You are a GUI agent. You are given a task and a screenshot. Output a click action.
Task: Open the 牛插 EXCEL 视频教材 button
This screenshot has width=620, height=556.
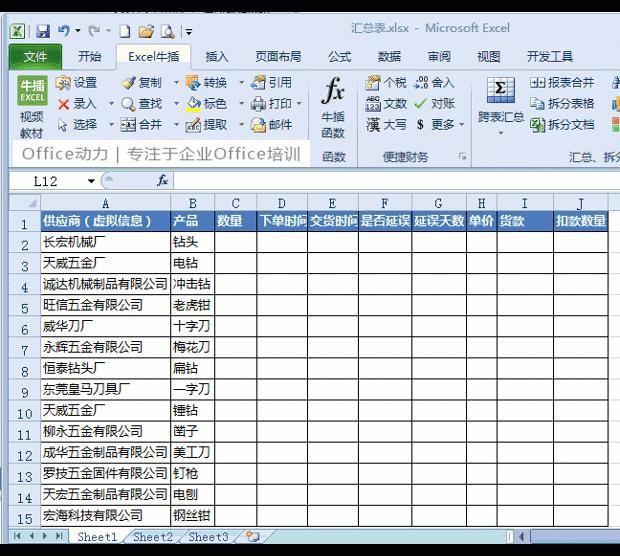[32, 107]
